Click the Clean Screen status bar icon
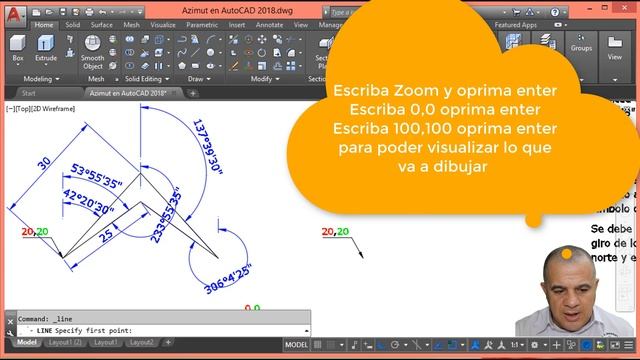This screenshot has height=360, width=640. [x=615, y=345]
